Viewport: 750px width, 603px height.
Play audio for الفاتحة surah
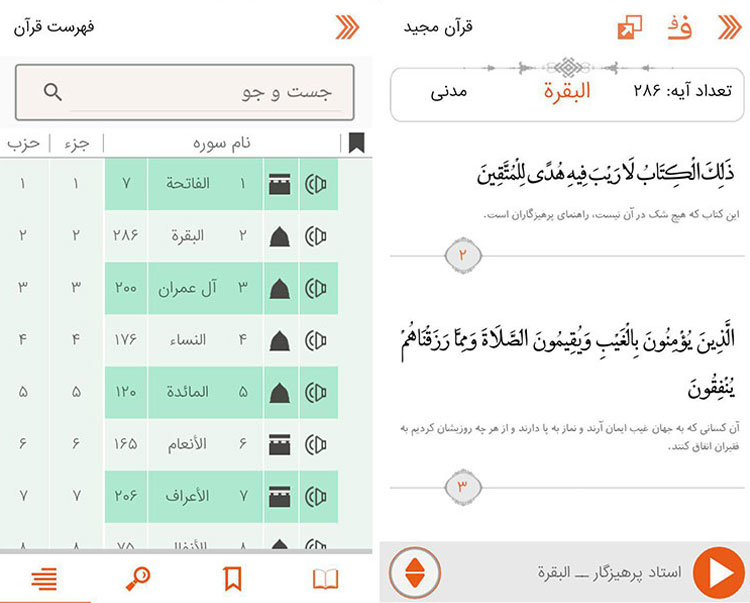coord(317,185)
